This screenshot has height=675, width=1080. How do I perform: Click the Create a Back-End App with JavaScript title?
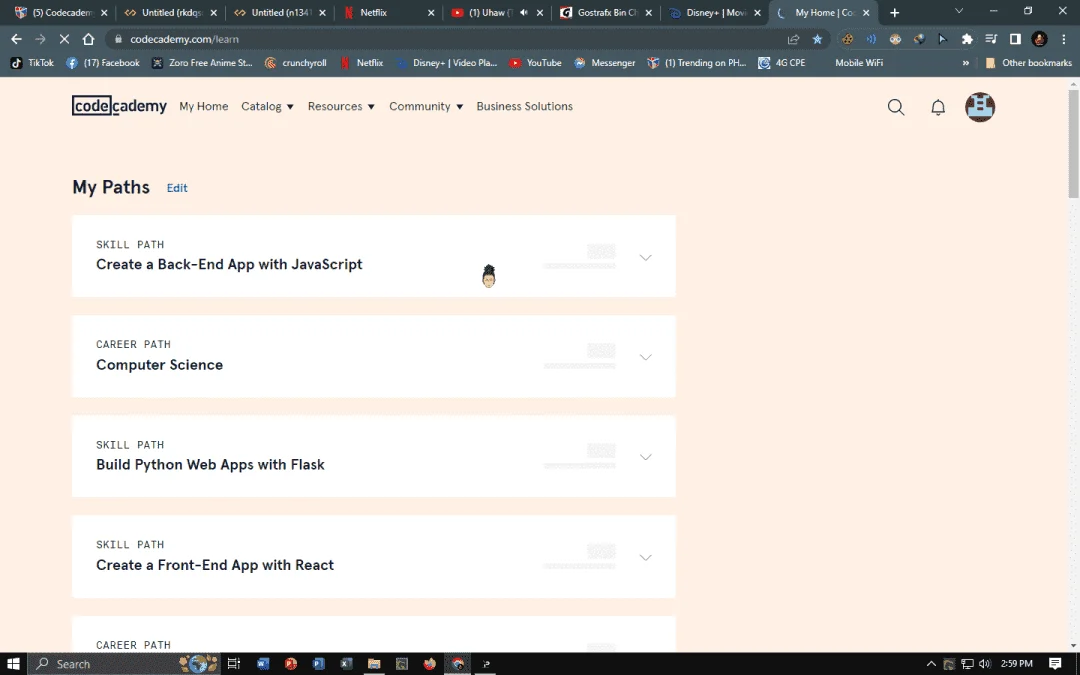229,264
